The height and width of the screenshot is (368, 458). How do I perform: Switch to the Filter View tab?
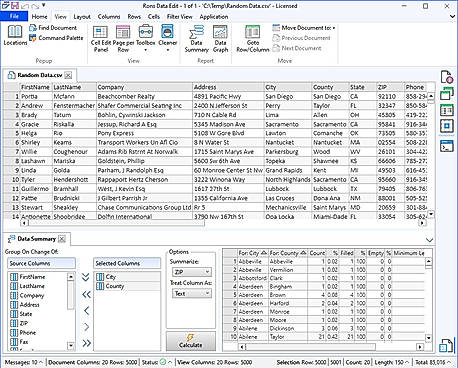coord(180,16)
